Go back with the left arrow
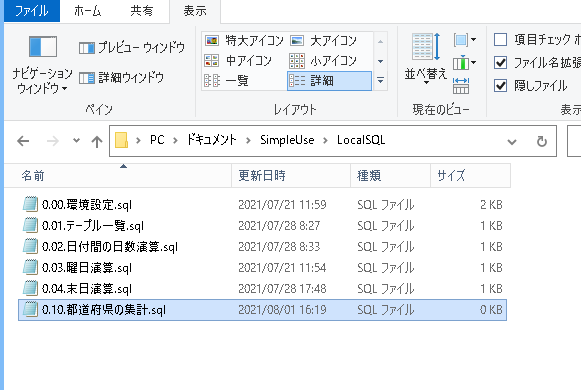Image resolution: width=581 pixels, height=390 pixels. (x=23, y=141)
